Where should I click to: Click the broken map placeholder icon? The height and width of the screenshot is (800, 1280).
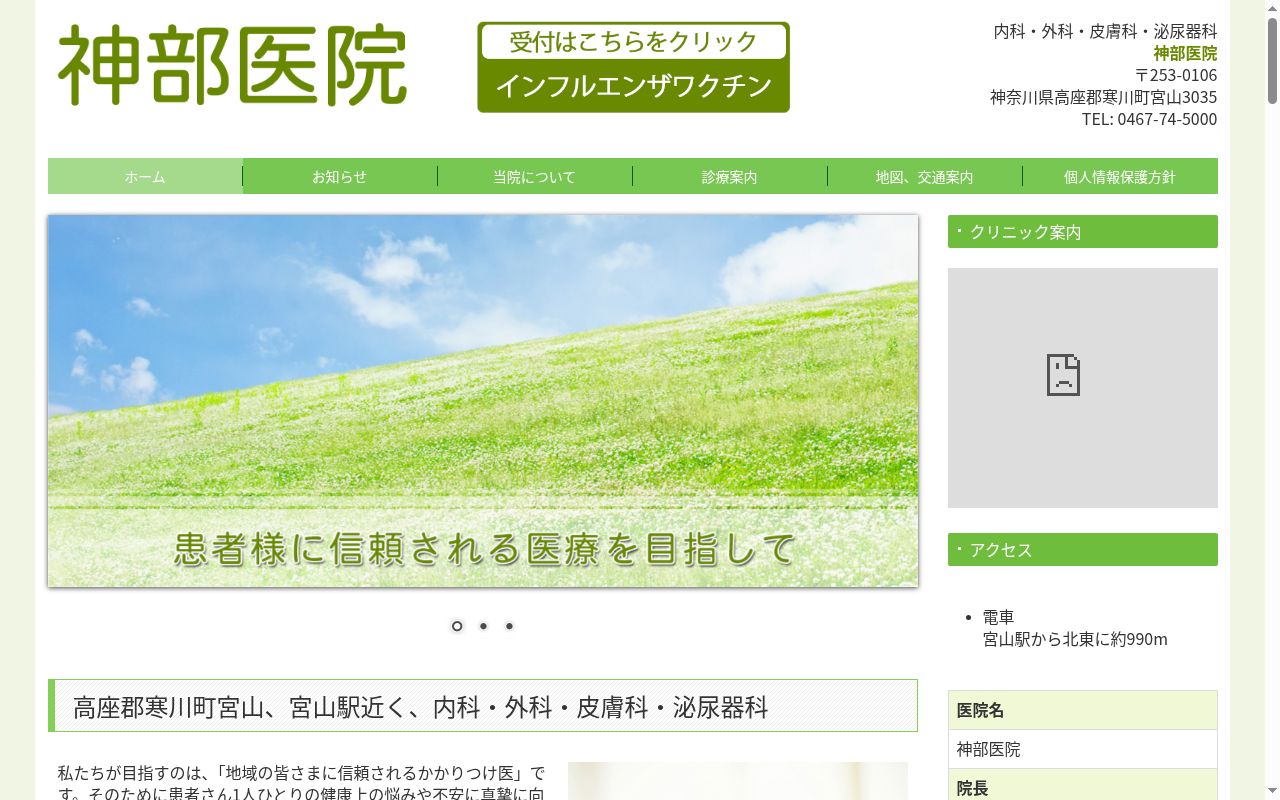[1063, 375]
